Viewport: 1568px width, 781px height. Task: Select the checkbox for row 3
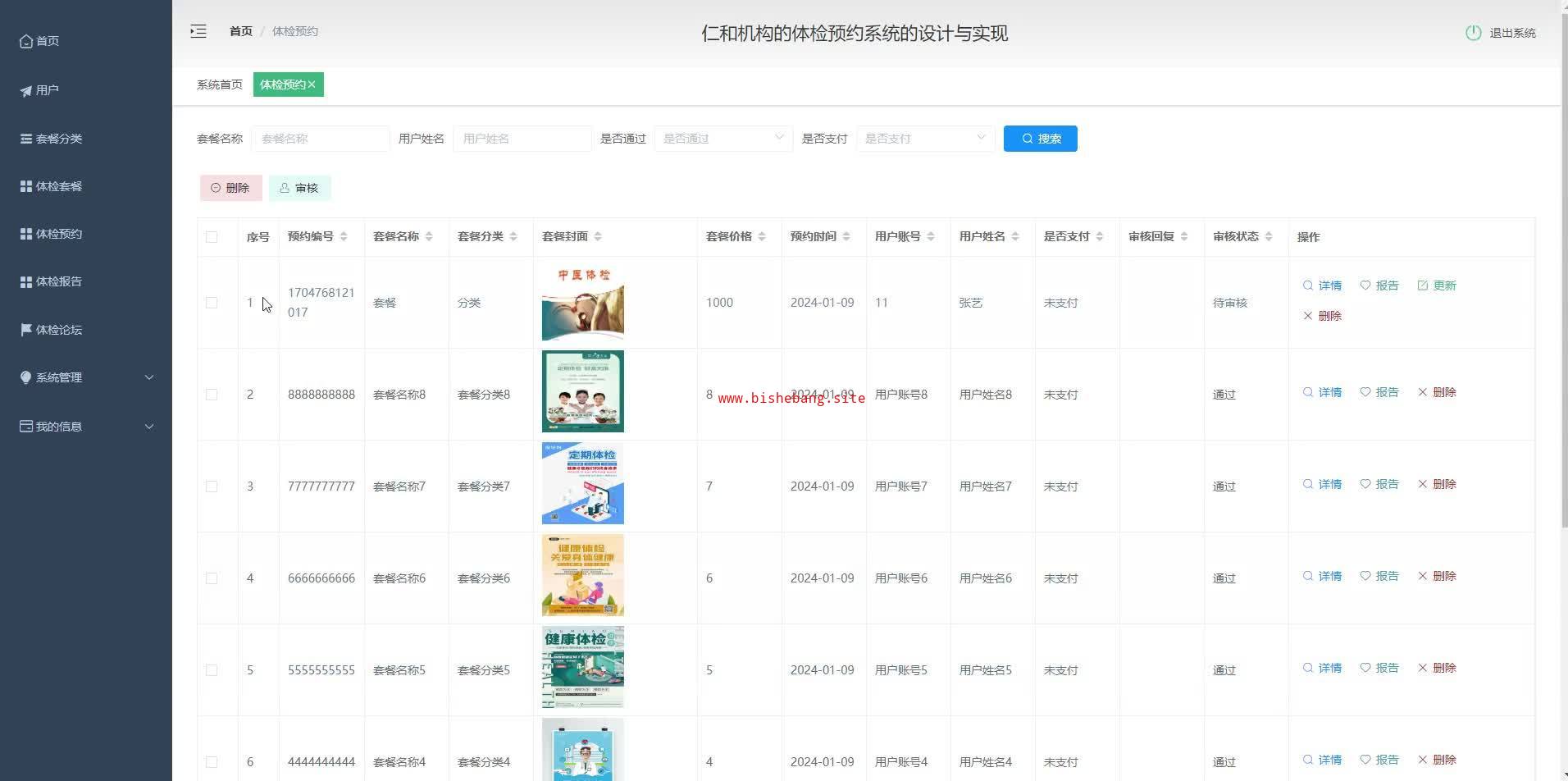(212, 486)
